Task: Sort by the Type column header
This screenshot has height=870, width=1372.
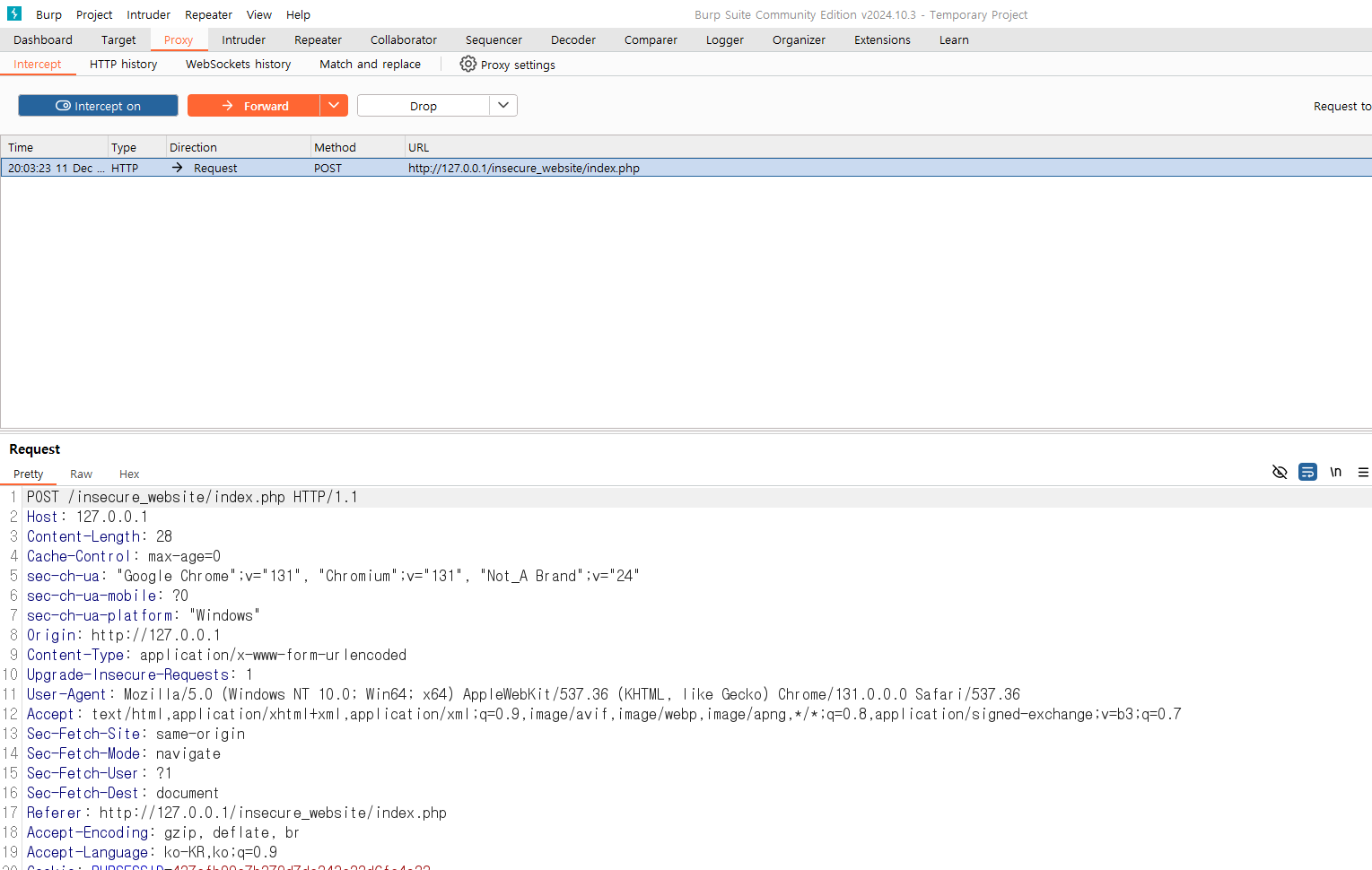Action: 136,147
